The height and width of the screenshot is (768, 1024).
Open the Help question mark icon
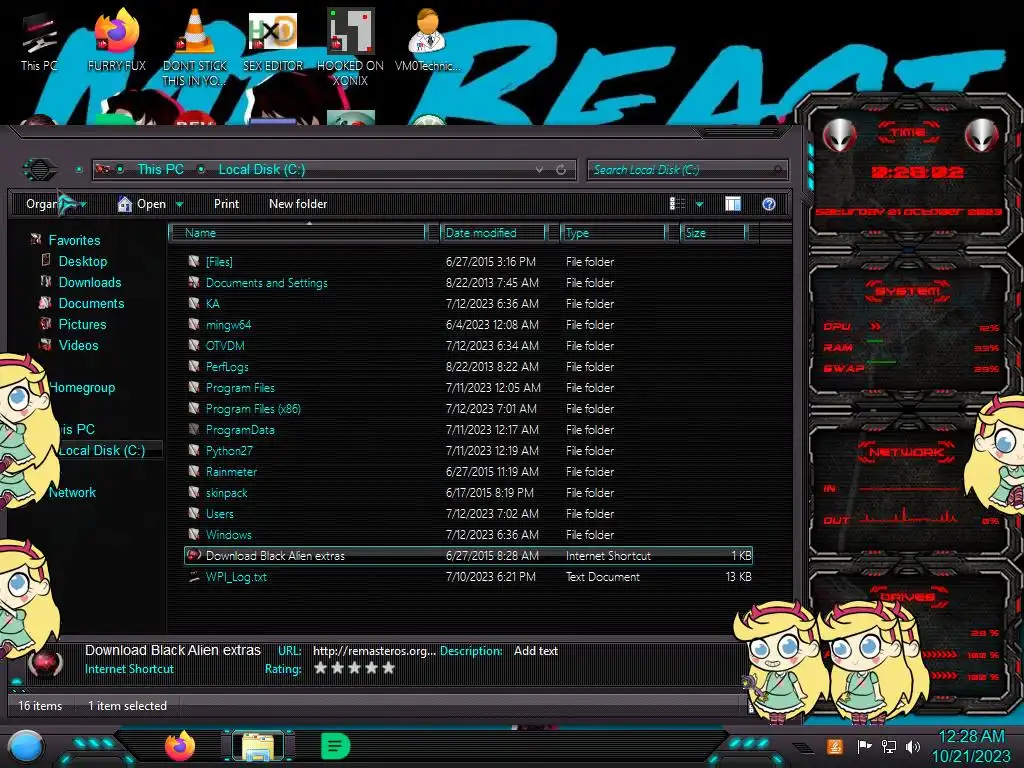click(769, 204)
